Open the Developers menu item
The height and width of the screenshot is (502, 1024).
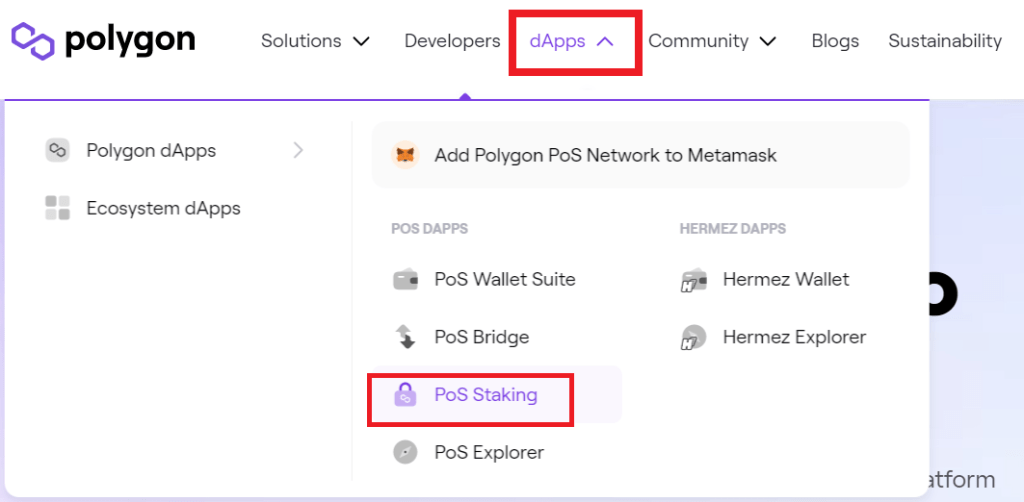pyautogui.click(x=452, y=41)
